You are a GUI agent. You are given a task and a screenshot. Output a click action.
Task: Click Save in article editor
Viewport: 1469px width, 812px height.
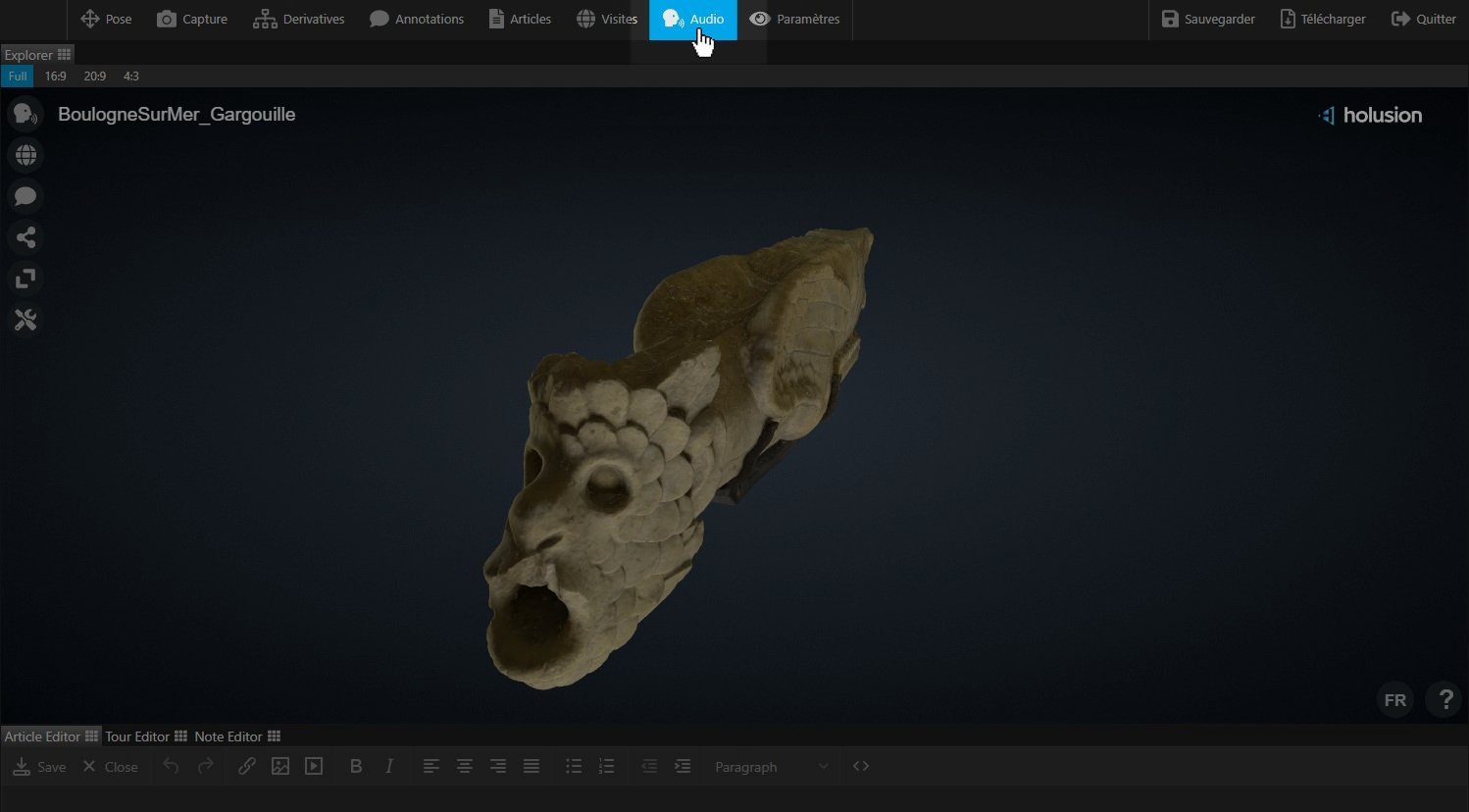click(x=39, y=767)
